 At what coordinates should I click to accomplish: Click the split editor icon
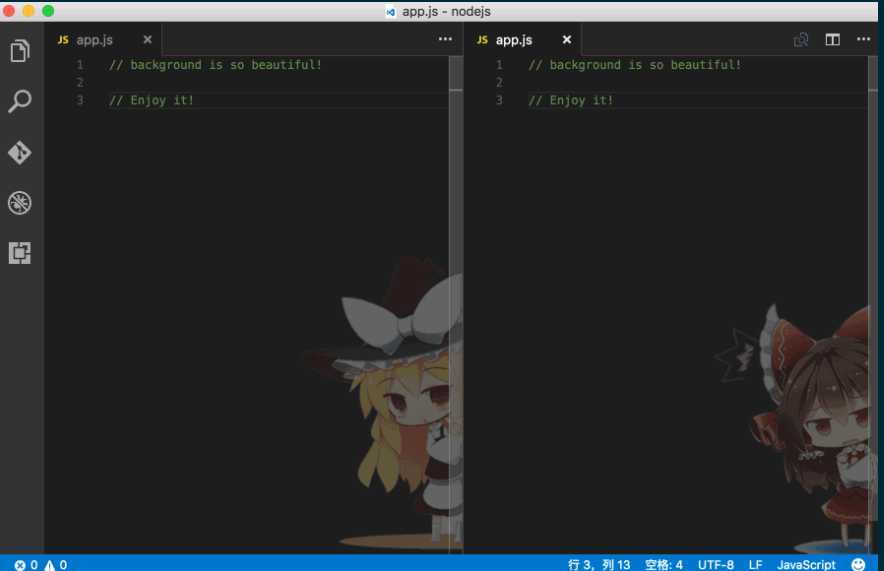[x=832, y=39]
